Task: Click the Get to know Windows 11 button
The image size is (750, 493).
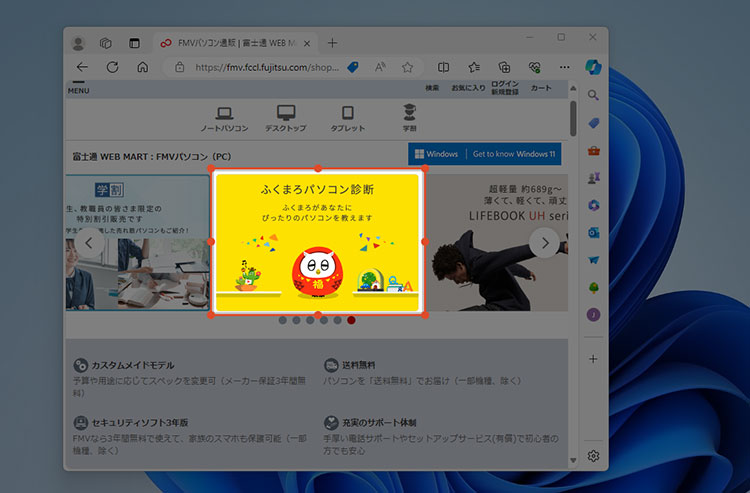Action: (x=512, y=154)
